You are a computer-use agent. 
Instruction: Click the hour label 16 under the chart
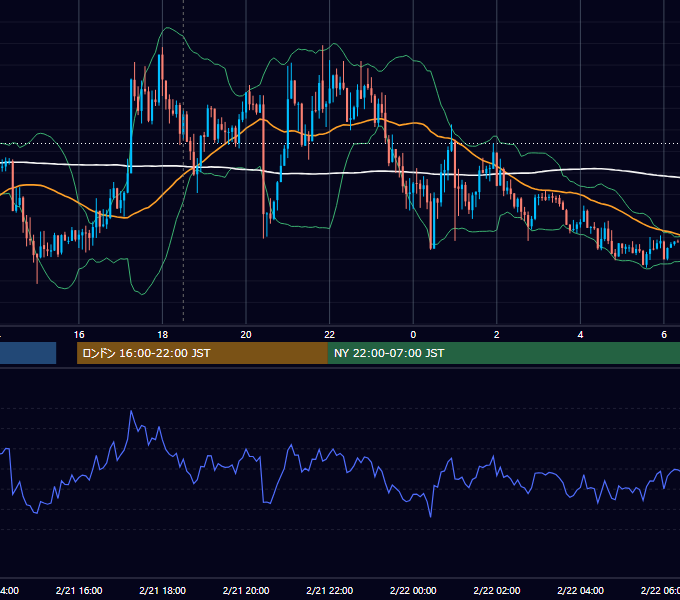[79, 335]
